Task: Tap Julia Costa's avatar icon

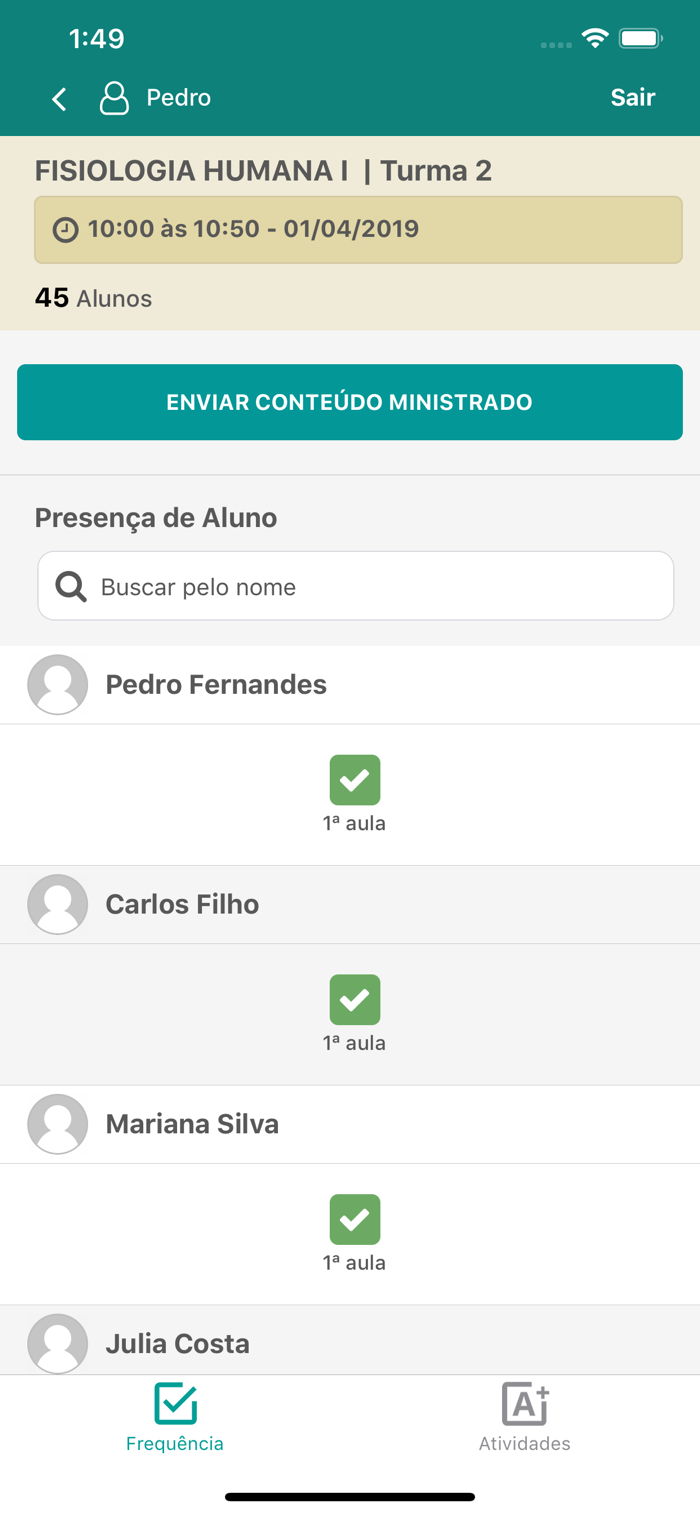Action: pyautogui.click(x=57, y=1343)
